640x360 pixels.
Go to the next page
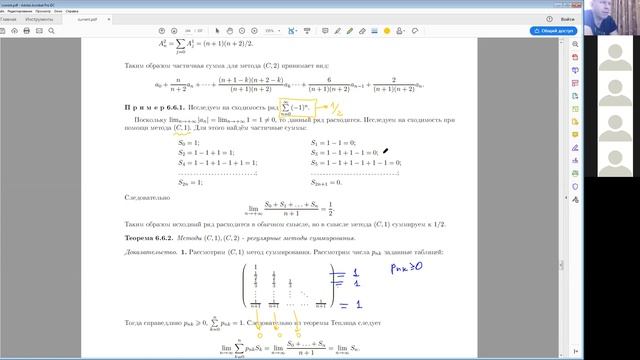(x=174, y=31)
